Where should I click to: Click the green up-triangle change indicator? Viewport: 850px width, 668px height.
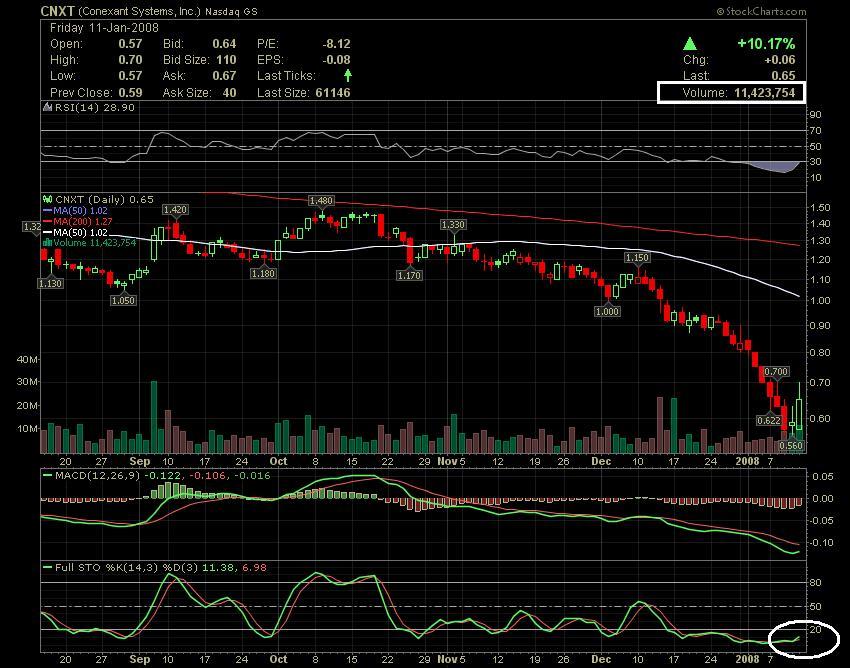tap(690, 44)
